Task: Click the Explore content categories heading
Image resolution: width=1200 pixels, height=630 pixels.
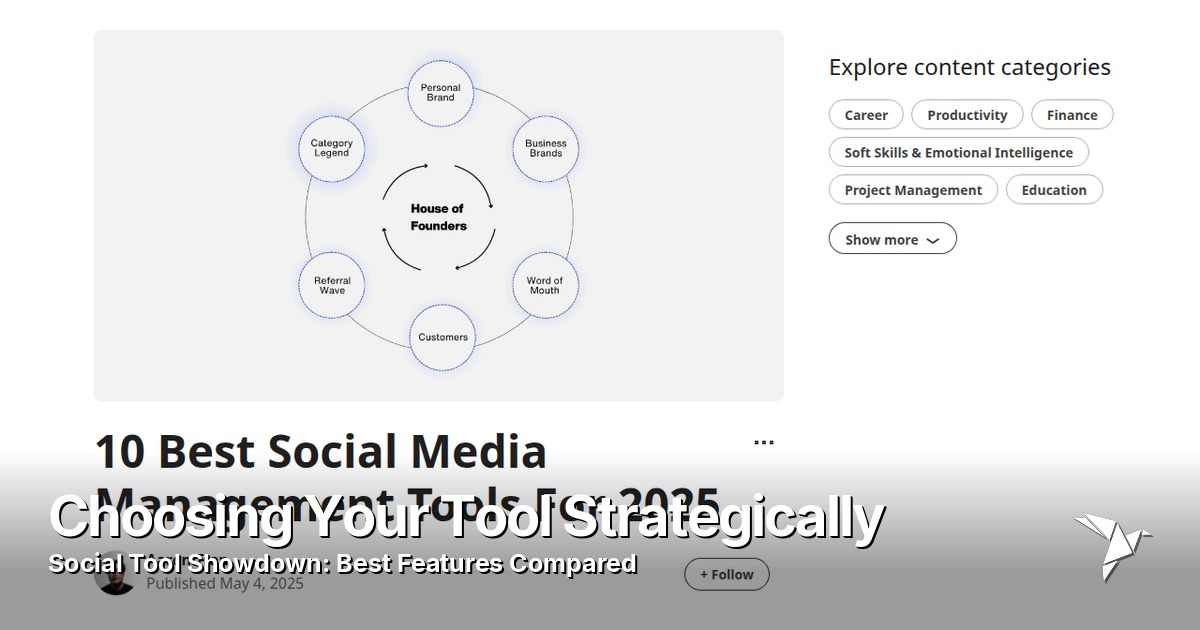Action: tap(970, 67)
